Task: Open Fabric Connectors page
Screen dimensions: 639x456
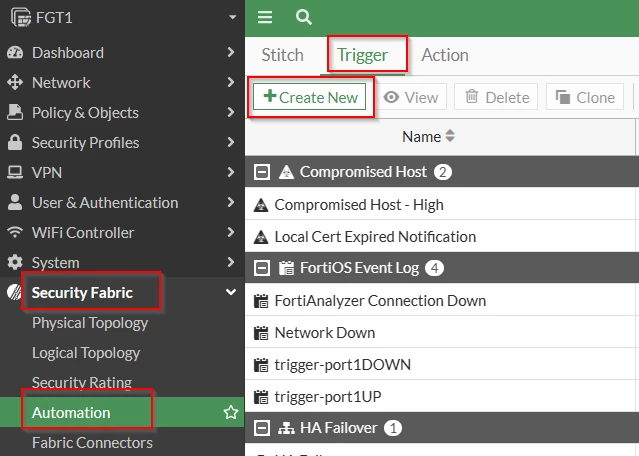Action: point(92,443)
